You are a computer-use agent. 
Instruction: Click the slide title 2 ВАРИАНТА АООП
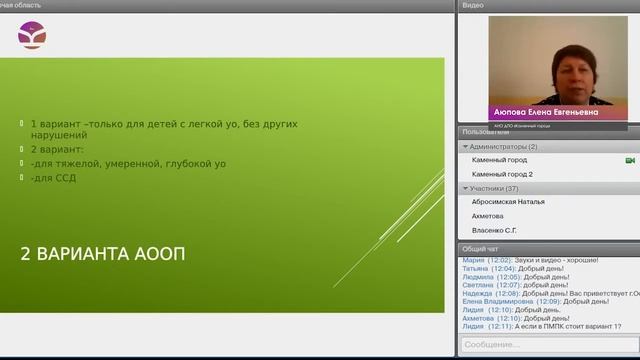(x=103, y=254)
